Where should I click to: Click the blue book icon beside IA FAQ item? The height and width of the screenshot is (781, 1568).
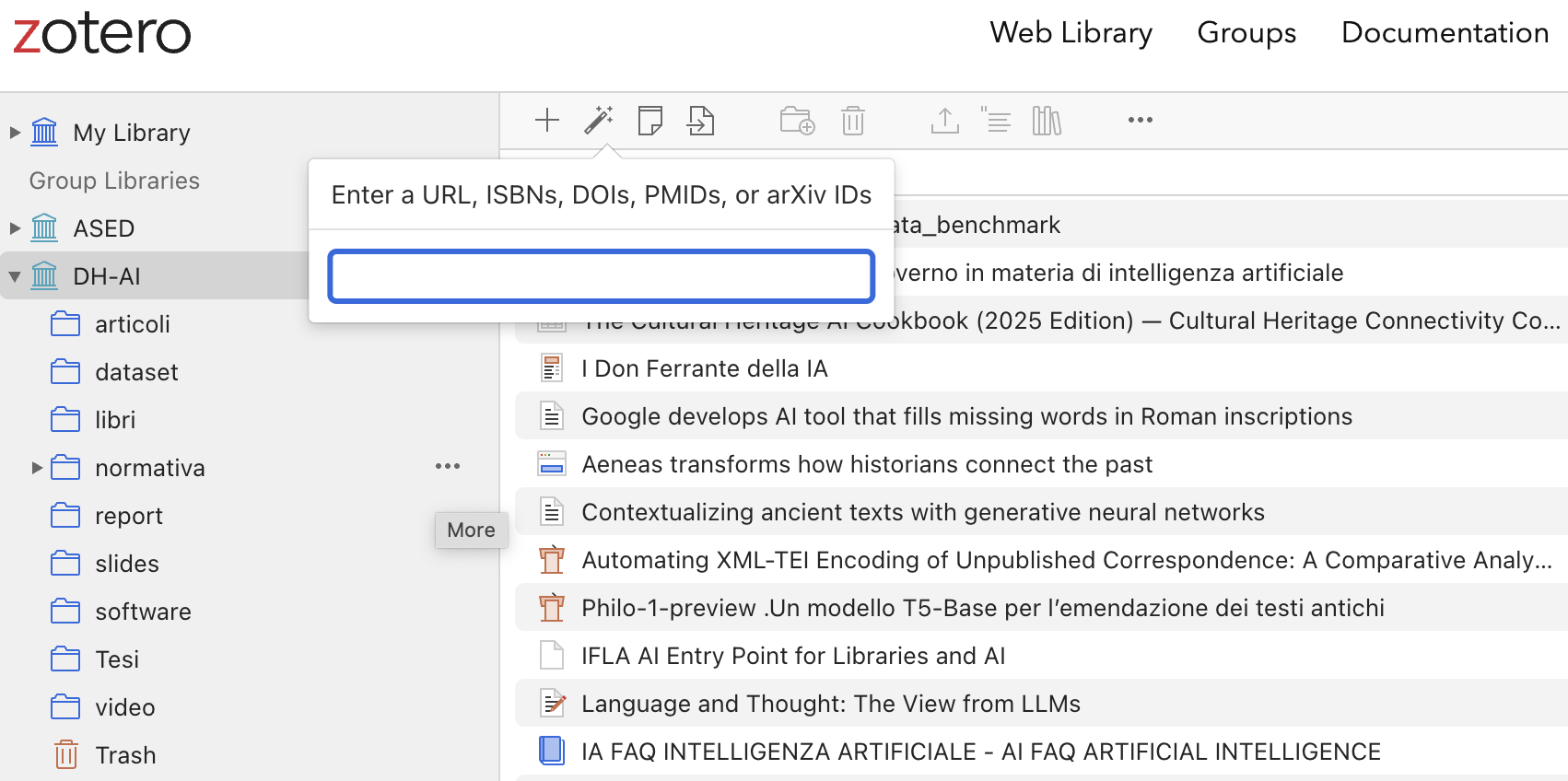pos(552,751)
